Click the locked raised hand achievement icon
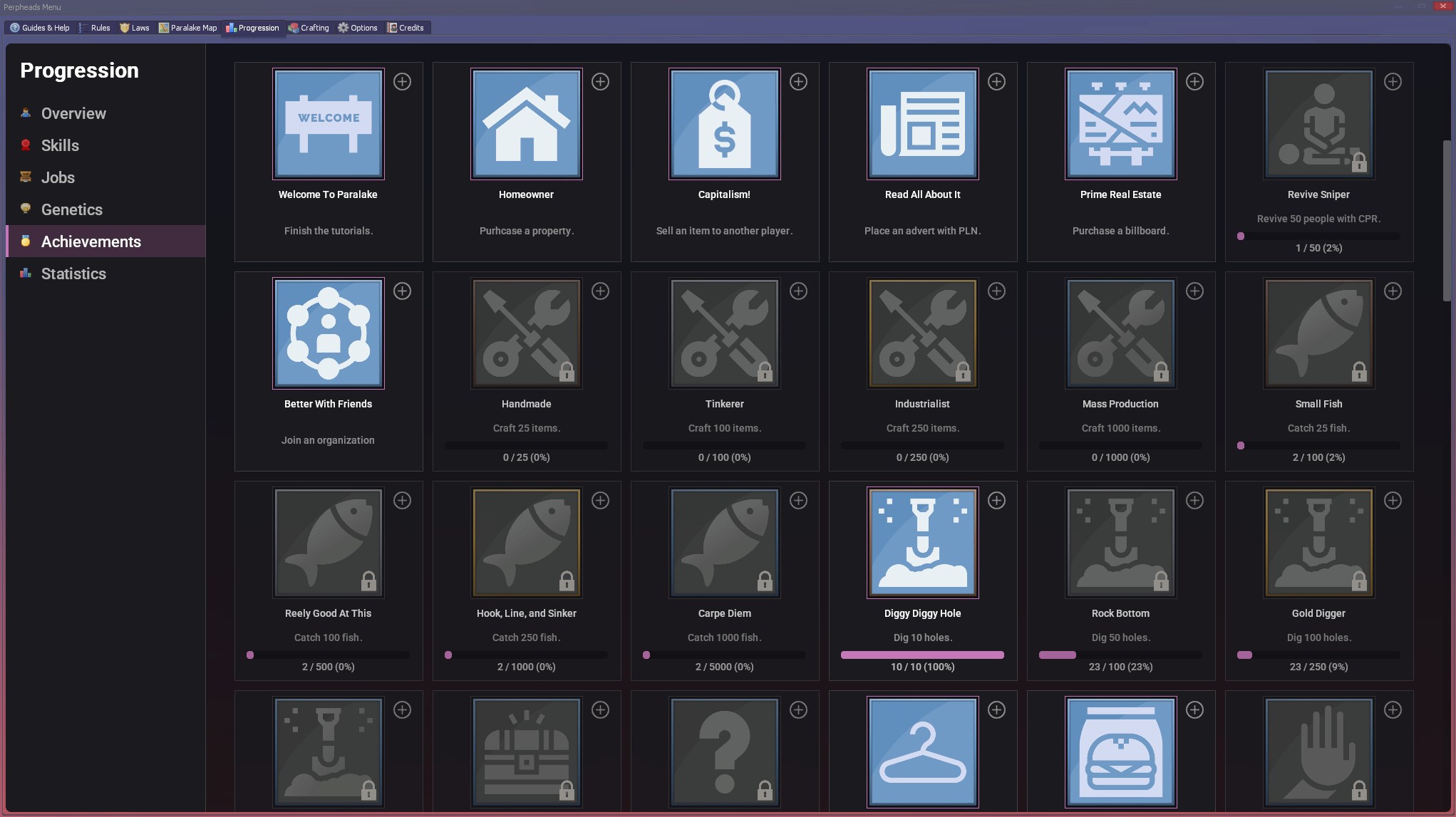 1319,752
